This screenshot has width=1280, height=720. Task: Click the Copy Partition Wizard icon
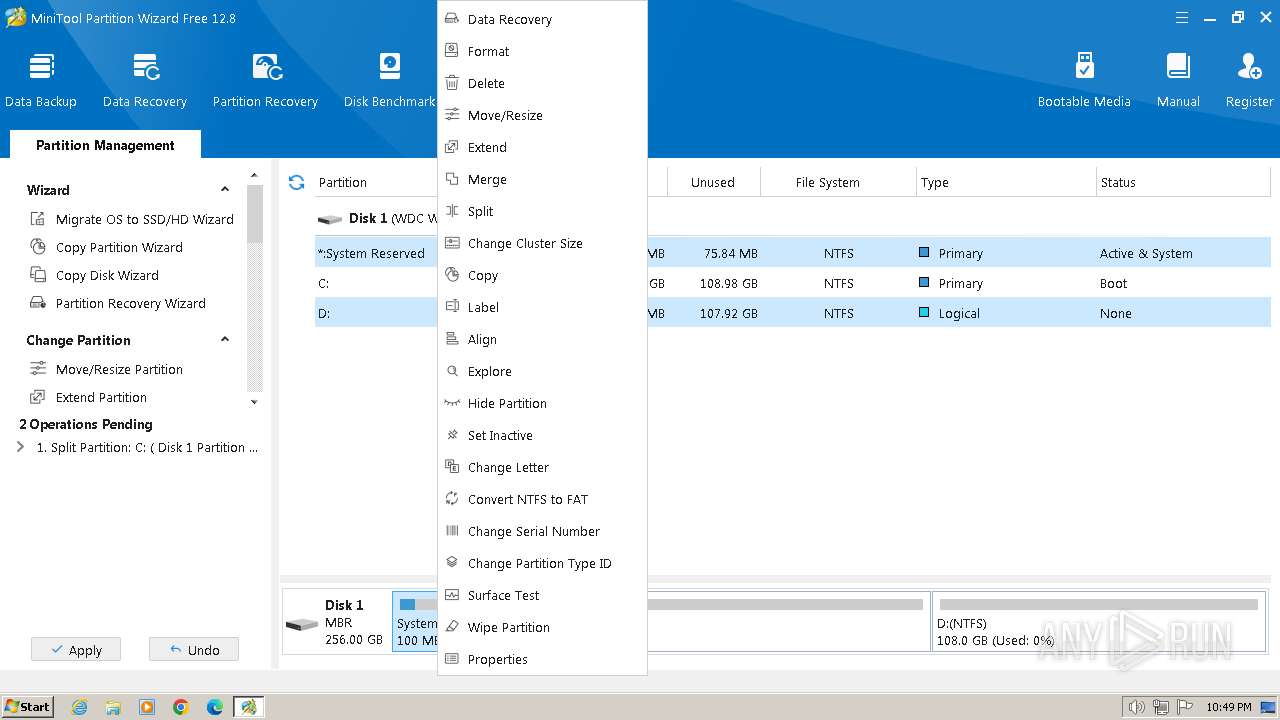tap(38, 247)
